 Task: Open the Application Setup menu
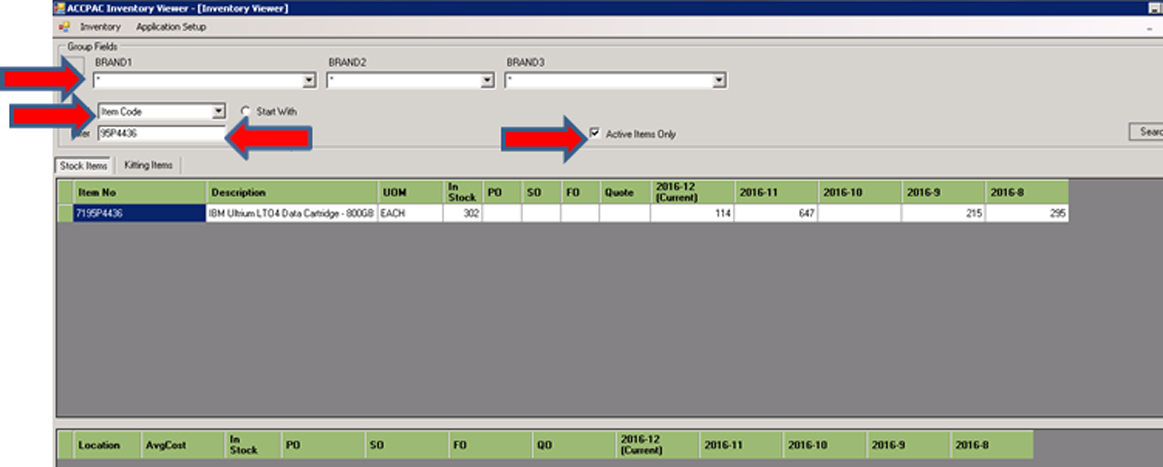tap(171, 27)
